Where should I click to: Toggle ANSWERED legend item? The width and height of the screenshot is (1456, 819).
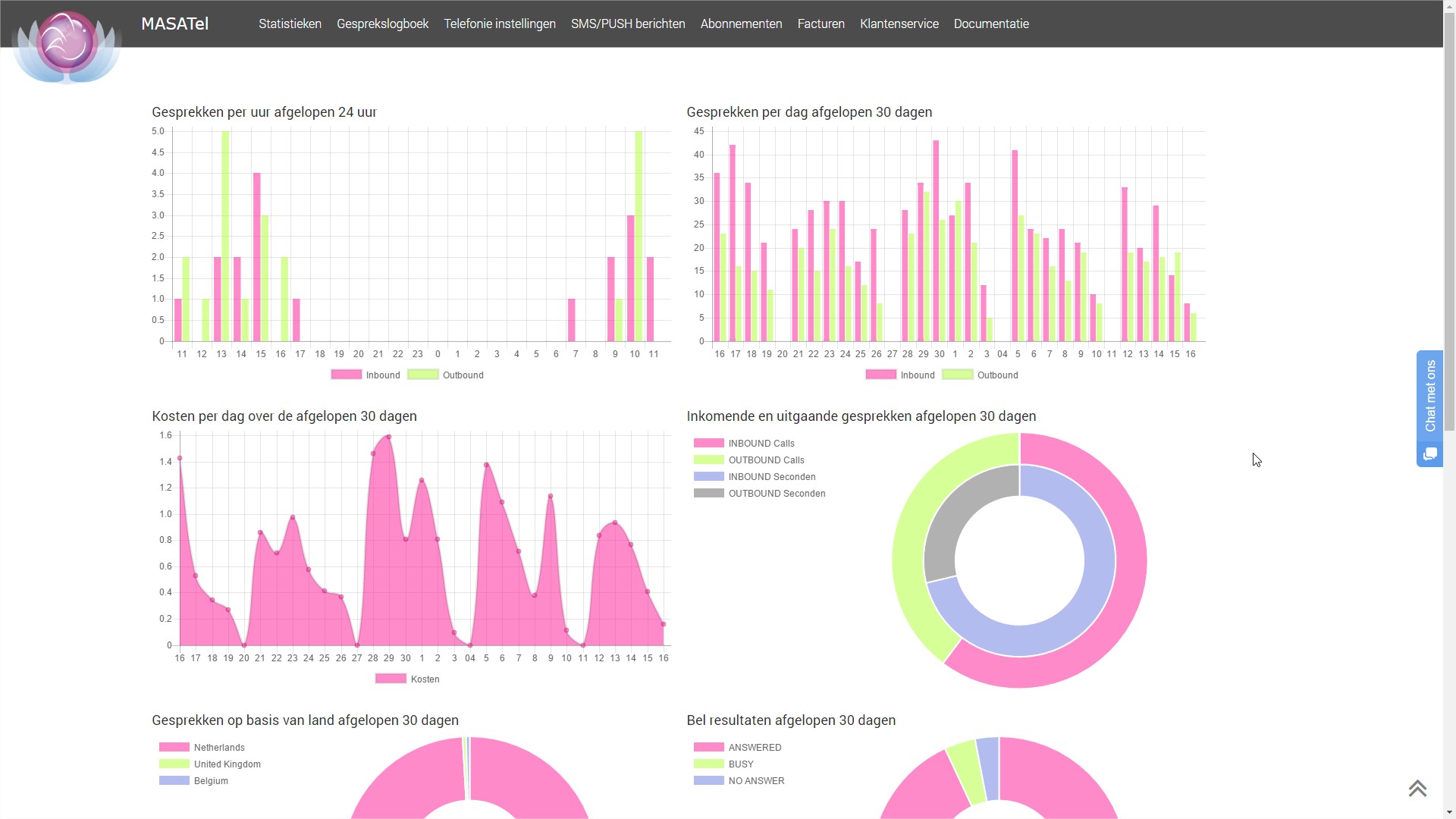tap(737, 747)
